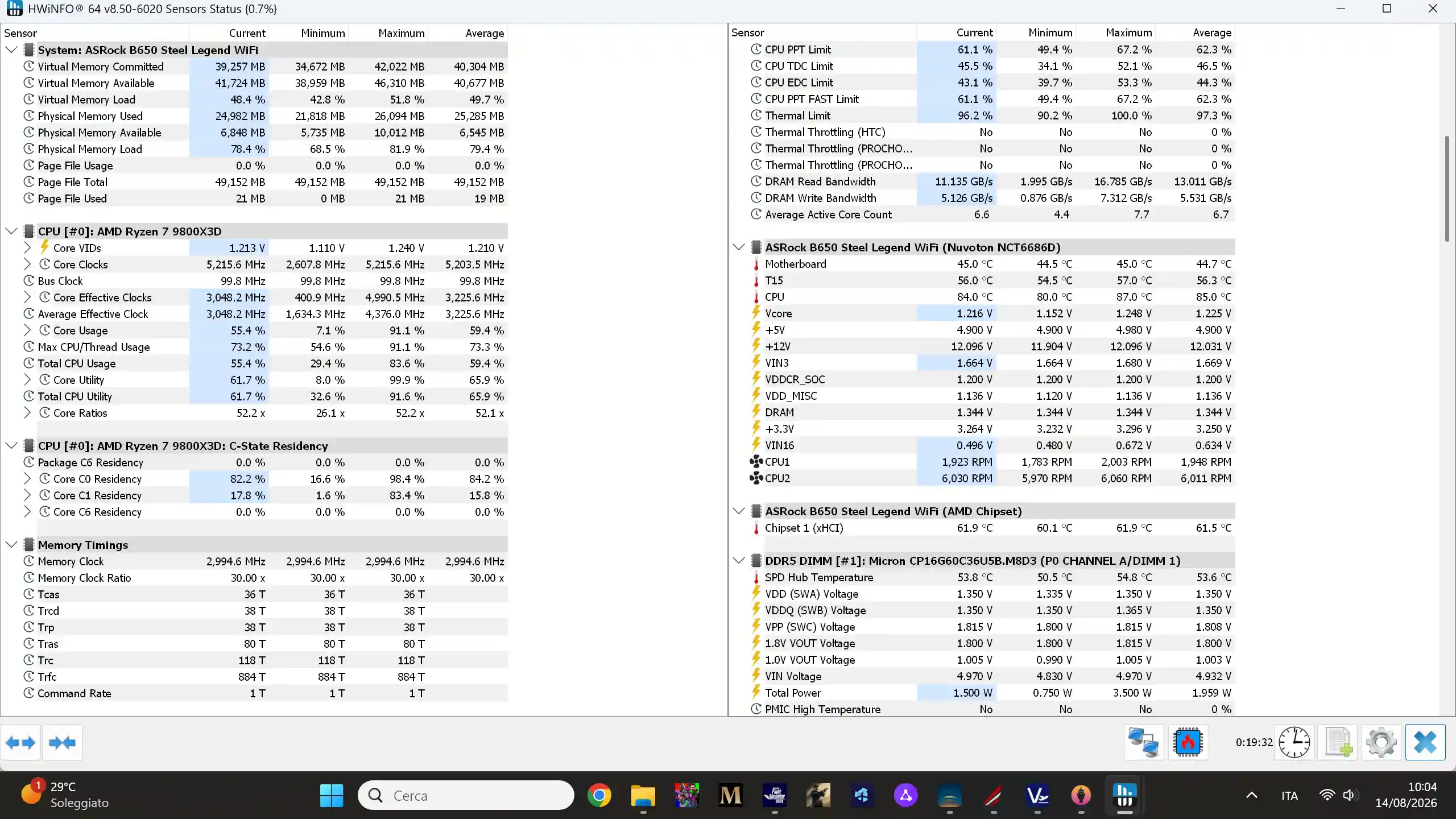Collapse the DDR5 DIMM Micron group
The image size is (1456, 819).
coord(738,561)
